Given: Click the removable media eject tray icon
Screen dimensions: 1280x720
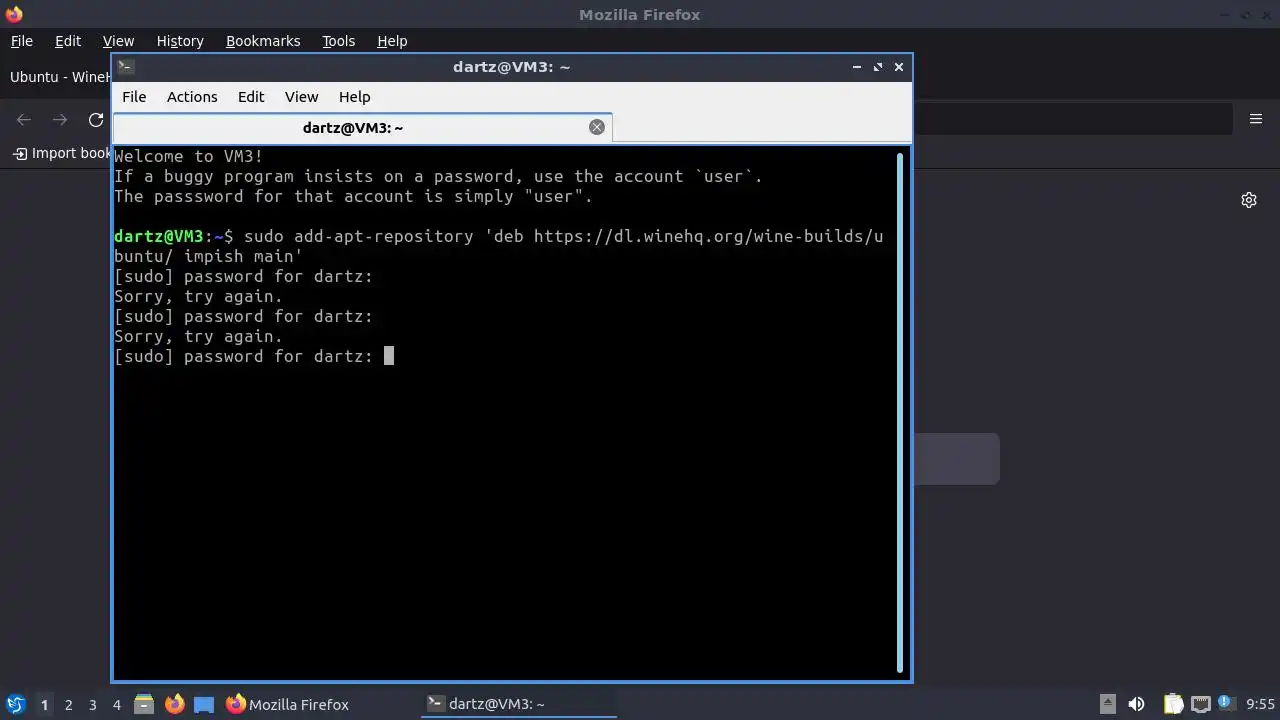Looking at the screenshot, I should [x=1108, y=704].
